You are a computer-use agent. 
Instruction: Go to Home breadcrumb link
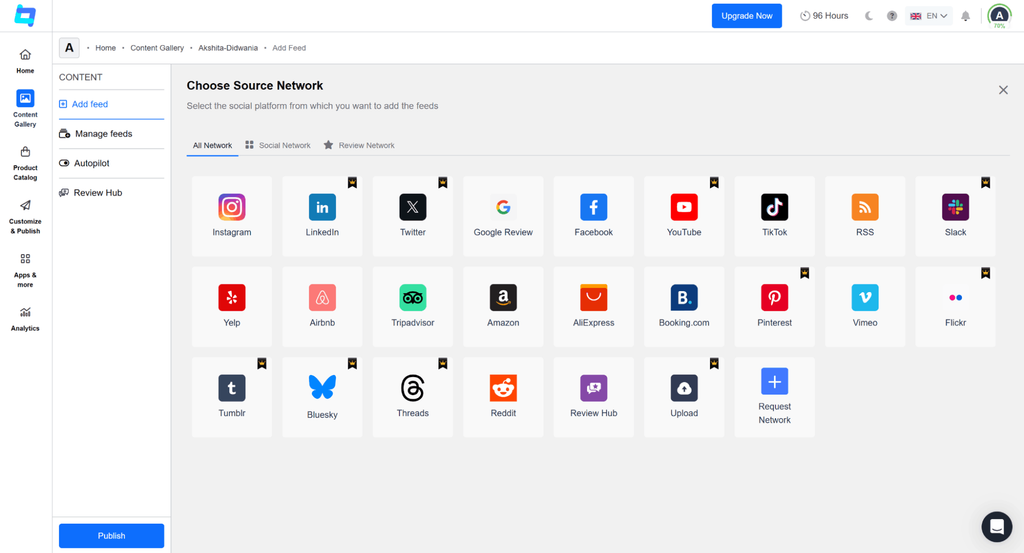click(105, 48)
